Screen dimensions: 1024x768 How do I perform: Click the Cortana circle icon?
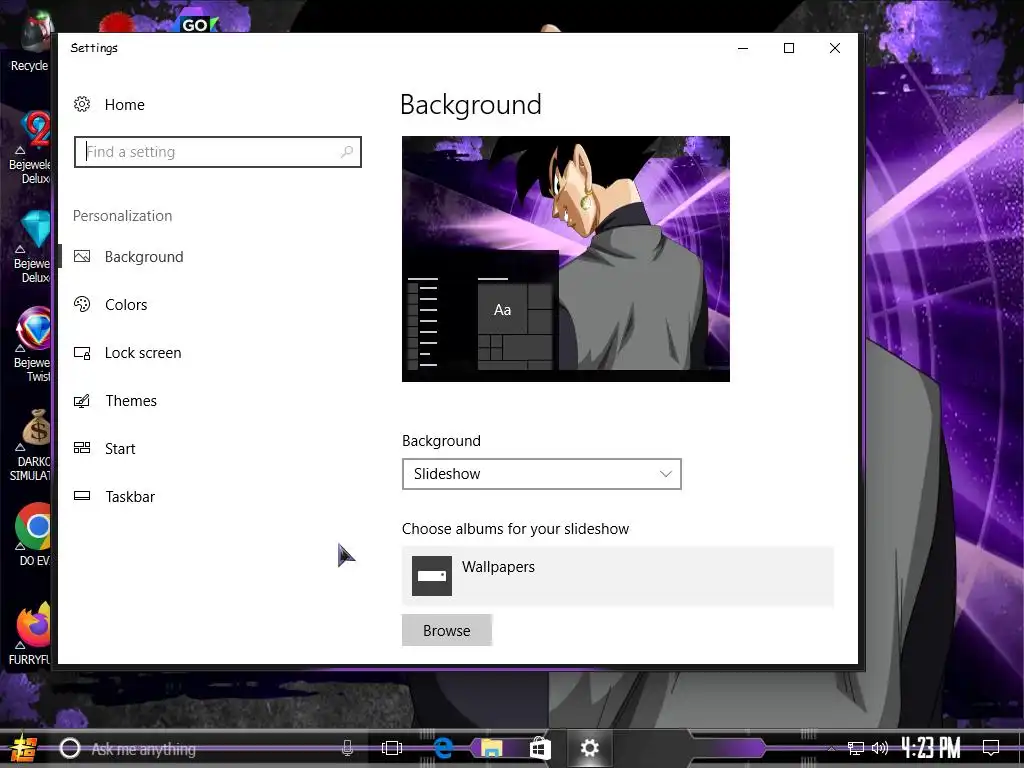(x=70, y=748)
